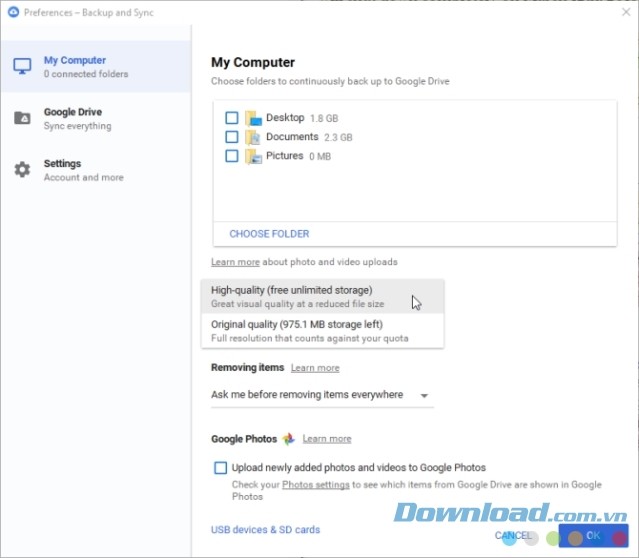Click the Desktop folder name

pyautogui.click(x=285, y=117)
